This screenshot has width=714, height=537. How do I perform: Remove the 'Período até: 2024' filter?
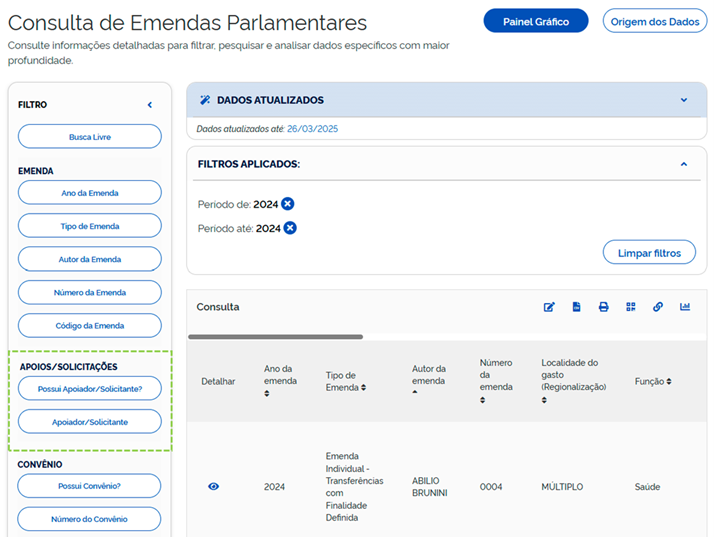[x=290, y=228]
